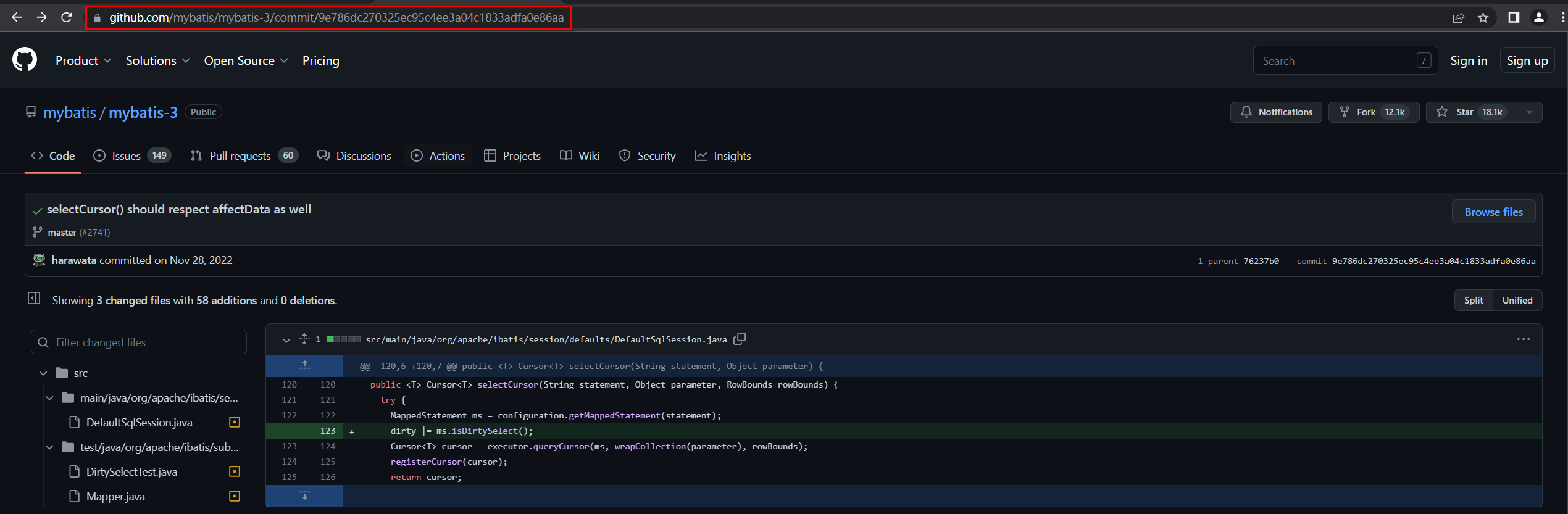Click the diffstat blocks for DefaultSqlSession.java
This screenshot has height=514, width=1568.
(343, 339)
